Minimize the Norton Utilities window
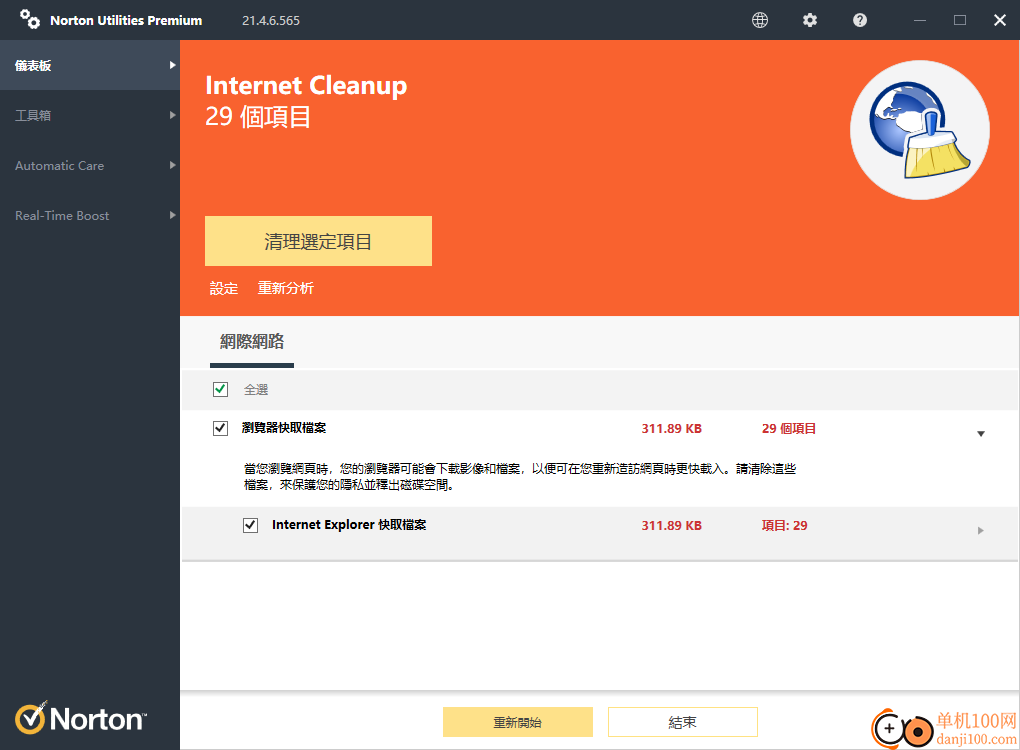The height and width of the screenshot is (750, 1020). (x=920, y=20)
